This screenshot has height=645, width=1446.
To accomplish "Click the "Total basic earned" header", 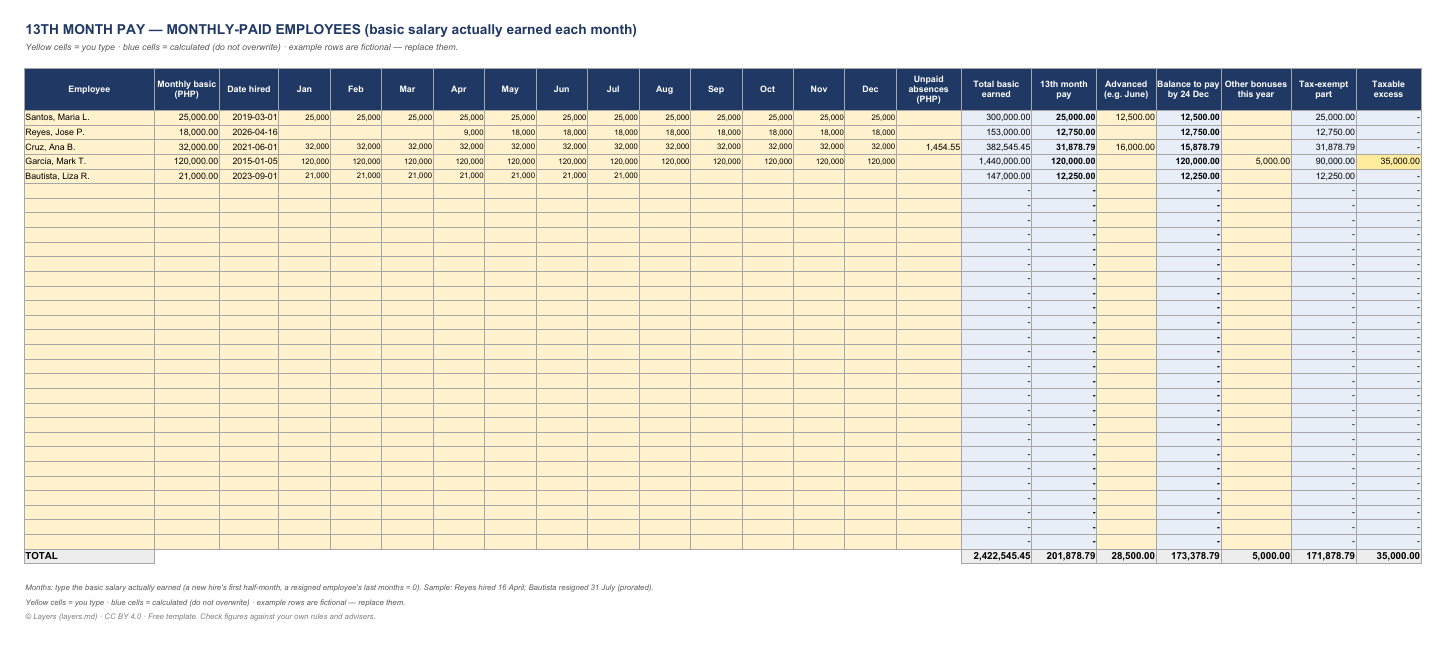I will click(x=996, y=89).
